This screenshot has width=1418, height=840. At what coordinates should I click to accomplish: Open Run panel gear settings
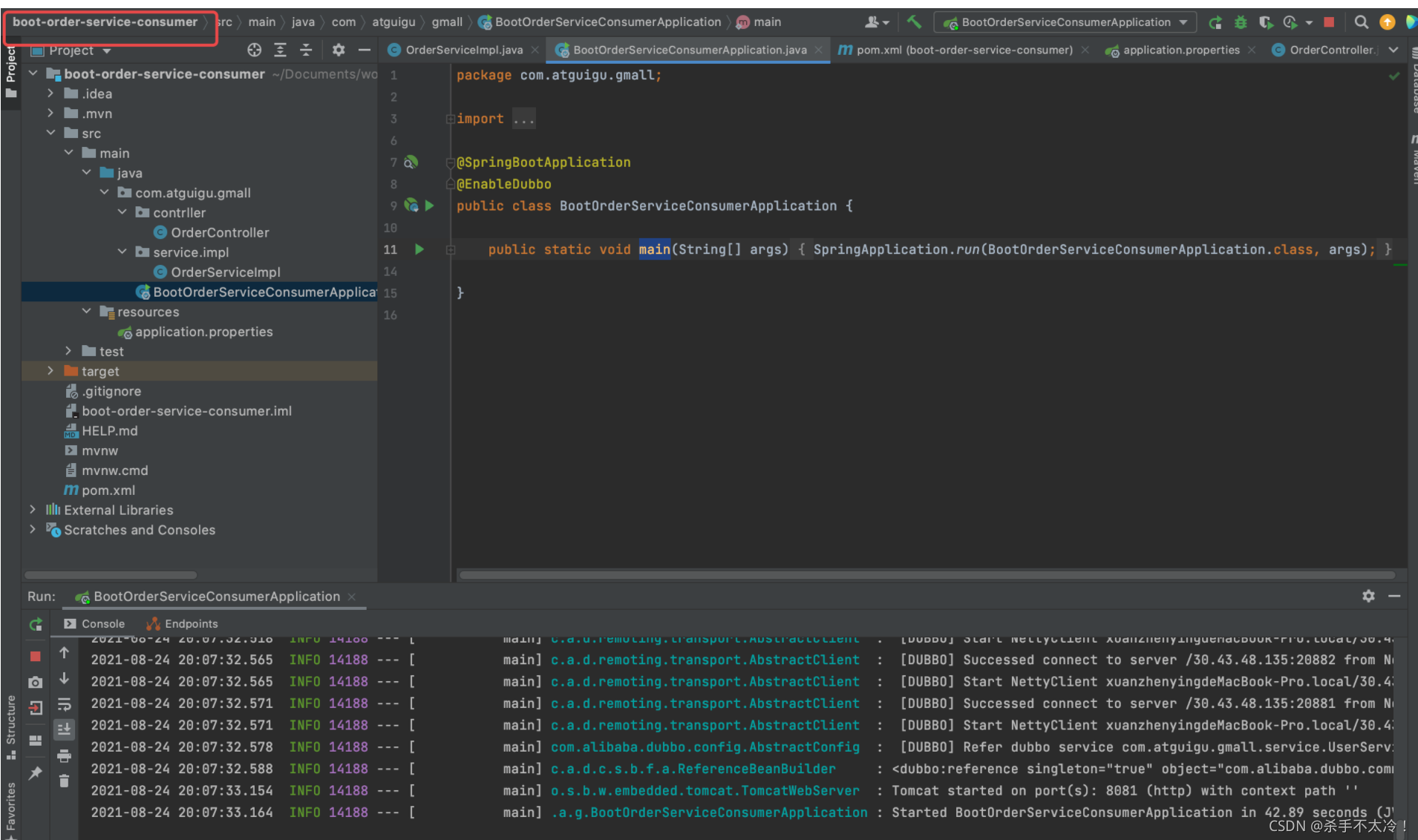click(1368, 596)
